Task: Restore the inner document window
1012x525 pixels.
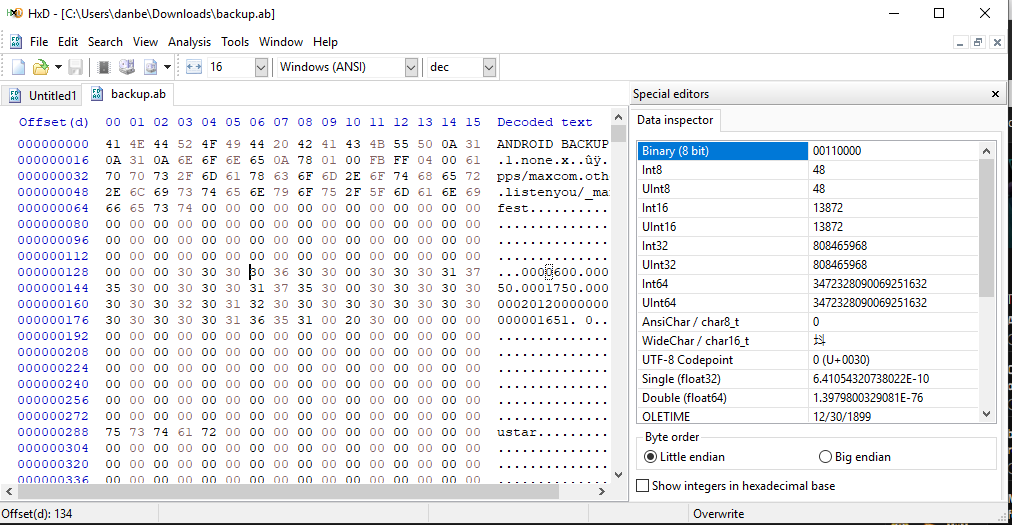Action: pyautogui.click(x=978, y=43)
